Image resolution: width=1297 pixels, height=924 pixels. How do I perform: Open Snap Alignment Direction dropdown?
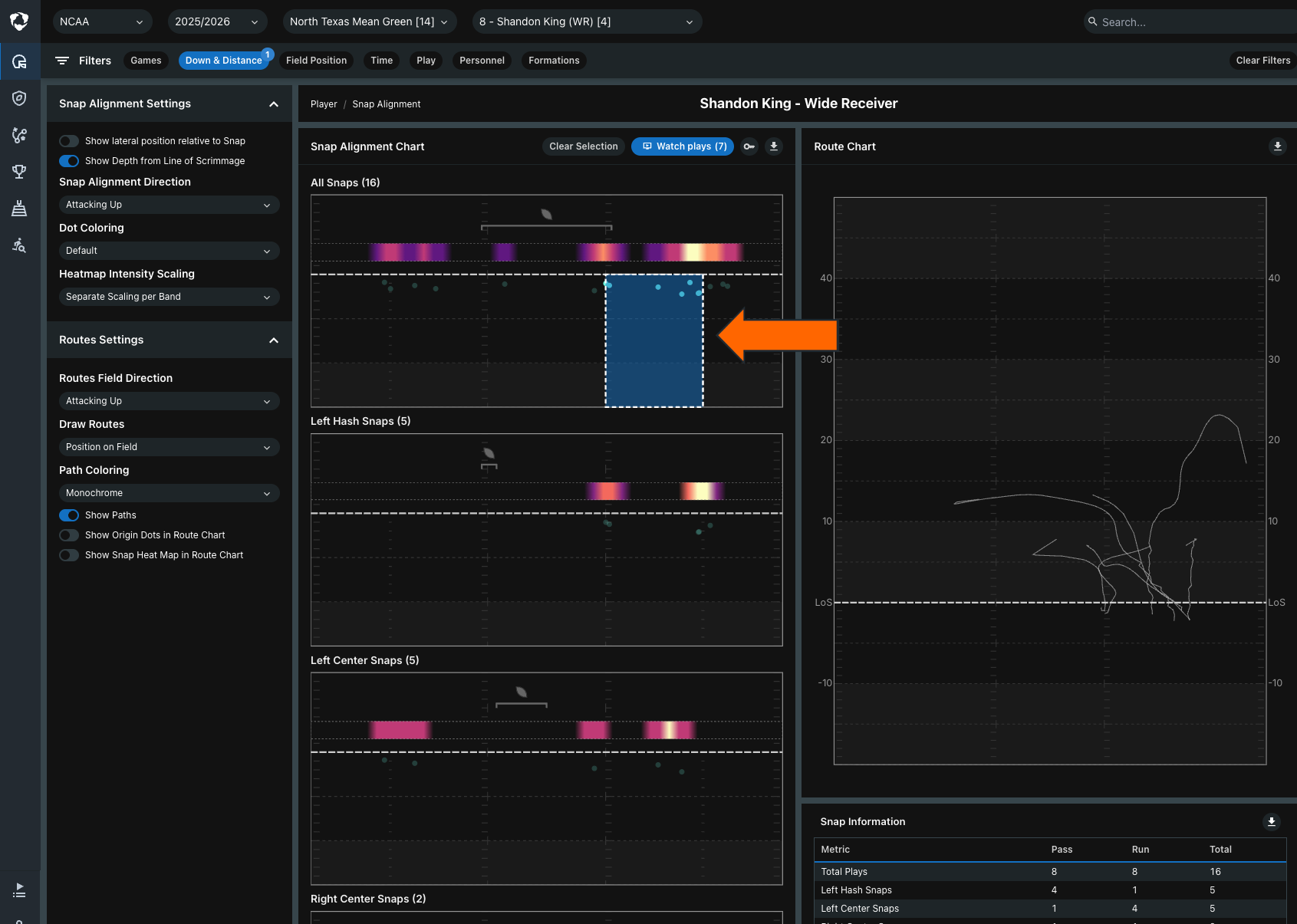[169, 205]
